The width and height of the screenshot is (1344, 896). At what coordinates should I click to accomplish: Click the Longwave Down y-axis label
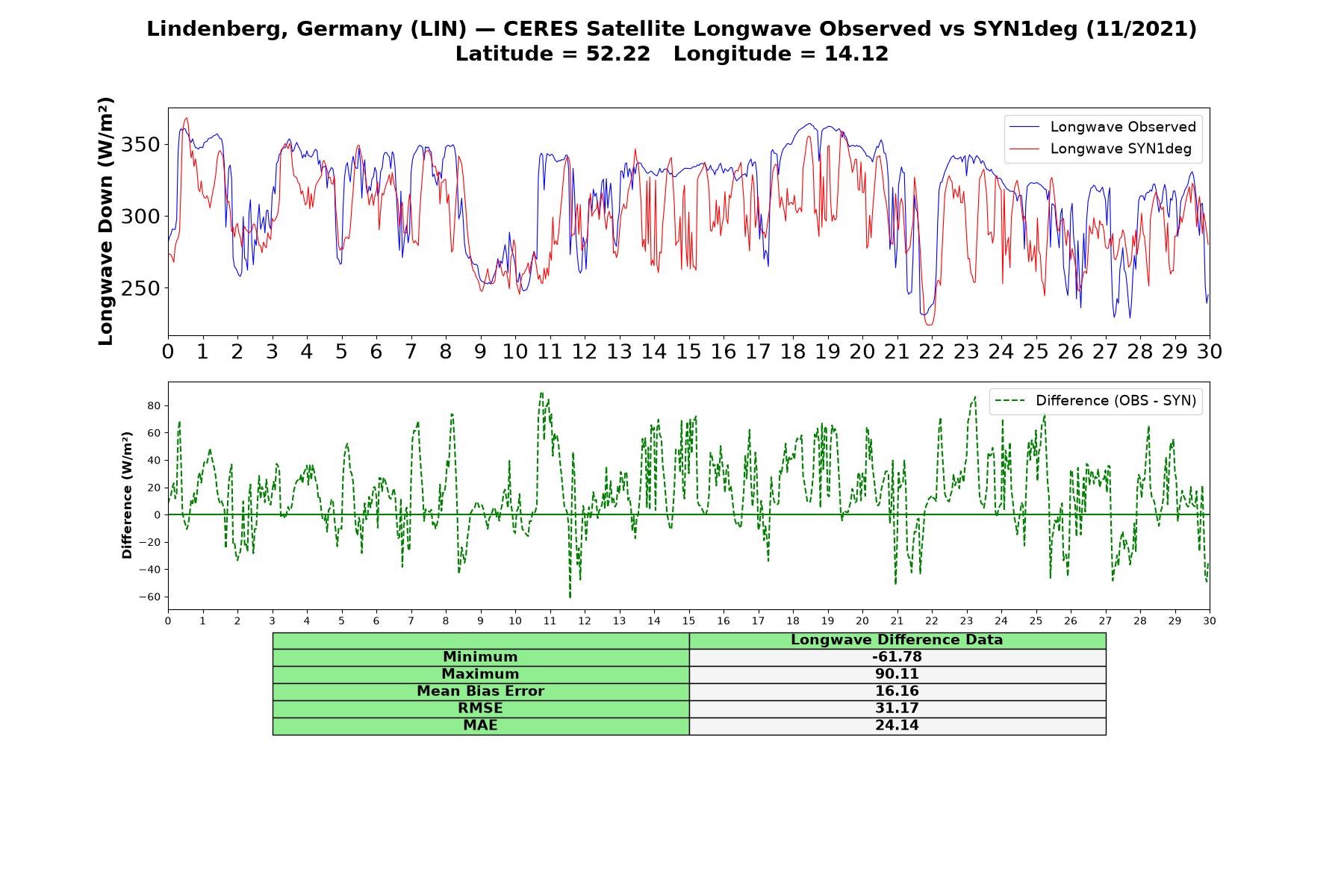[x=106, y=222]
